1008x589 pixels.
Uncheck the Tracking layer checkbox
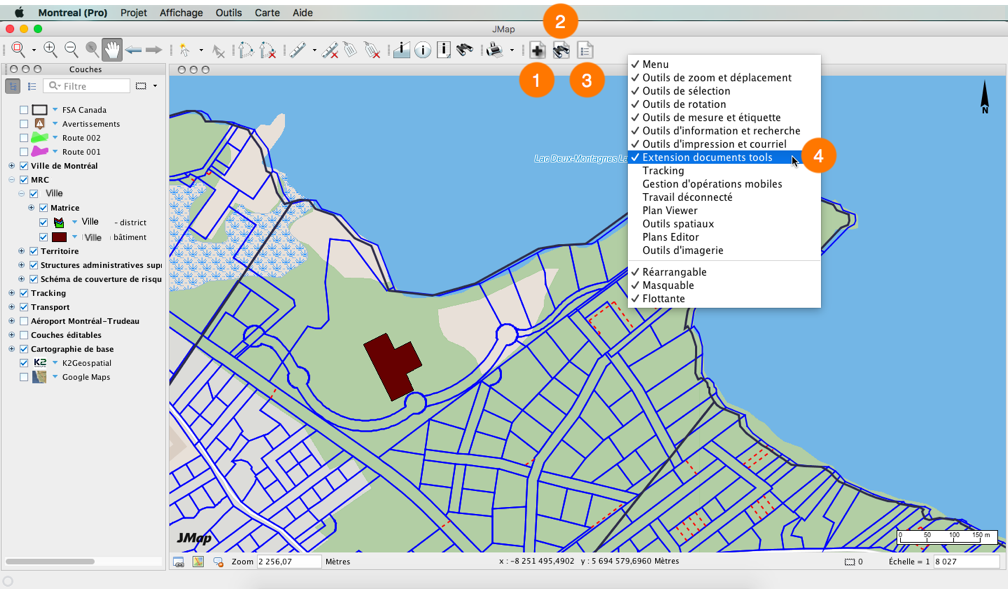[x=24, y=293]
